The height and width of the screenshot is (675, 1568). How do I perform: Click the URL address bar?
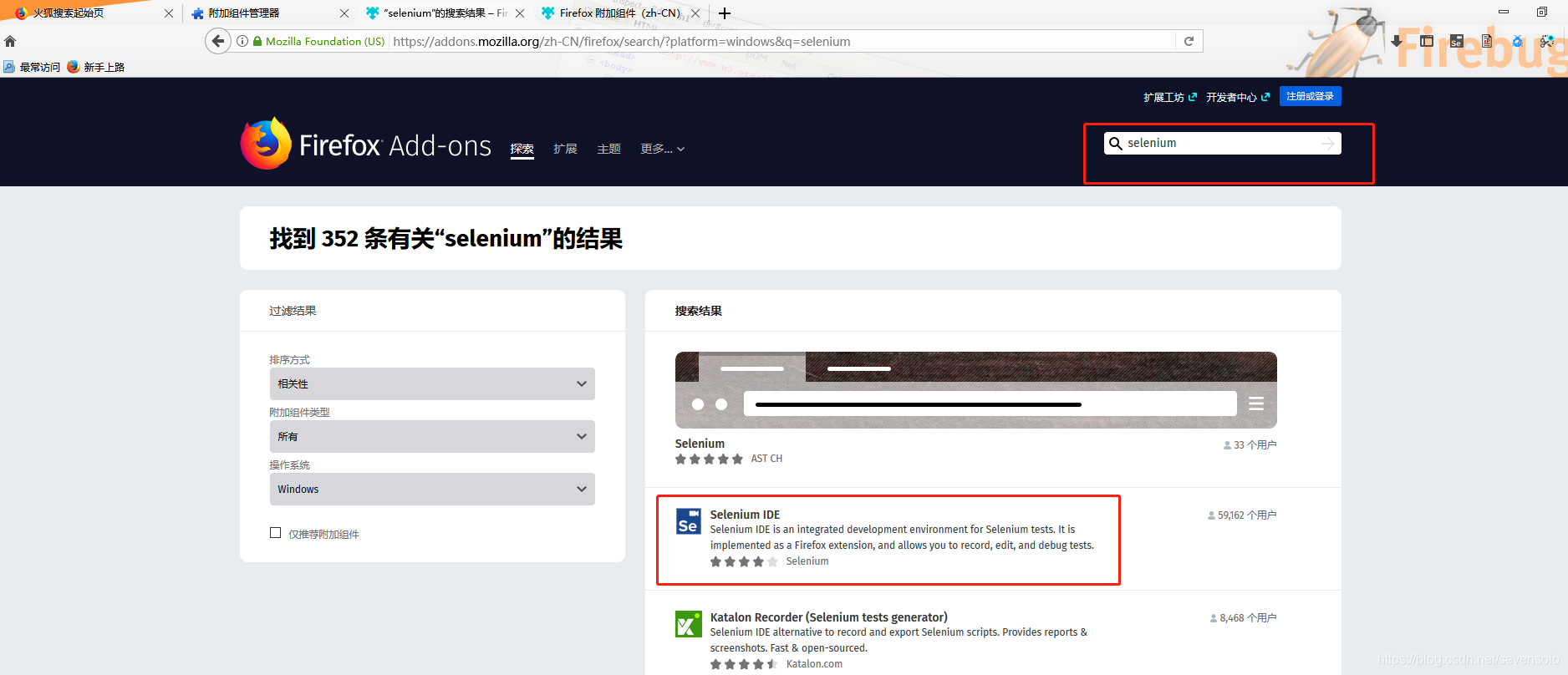[x=781, y=41]
